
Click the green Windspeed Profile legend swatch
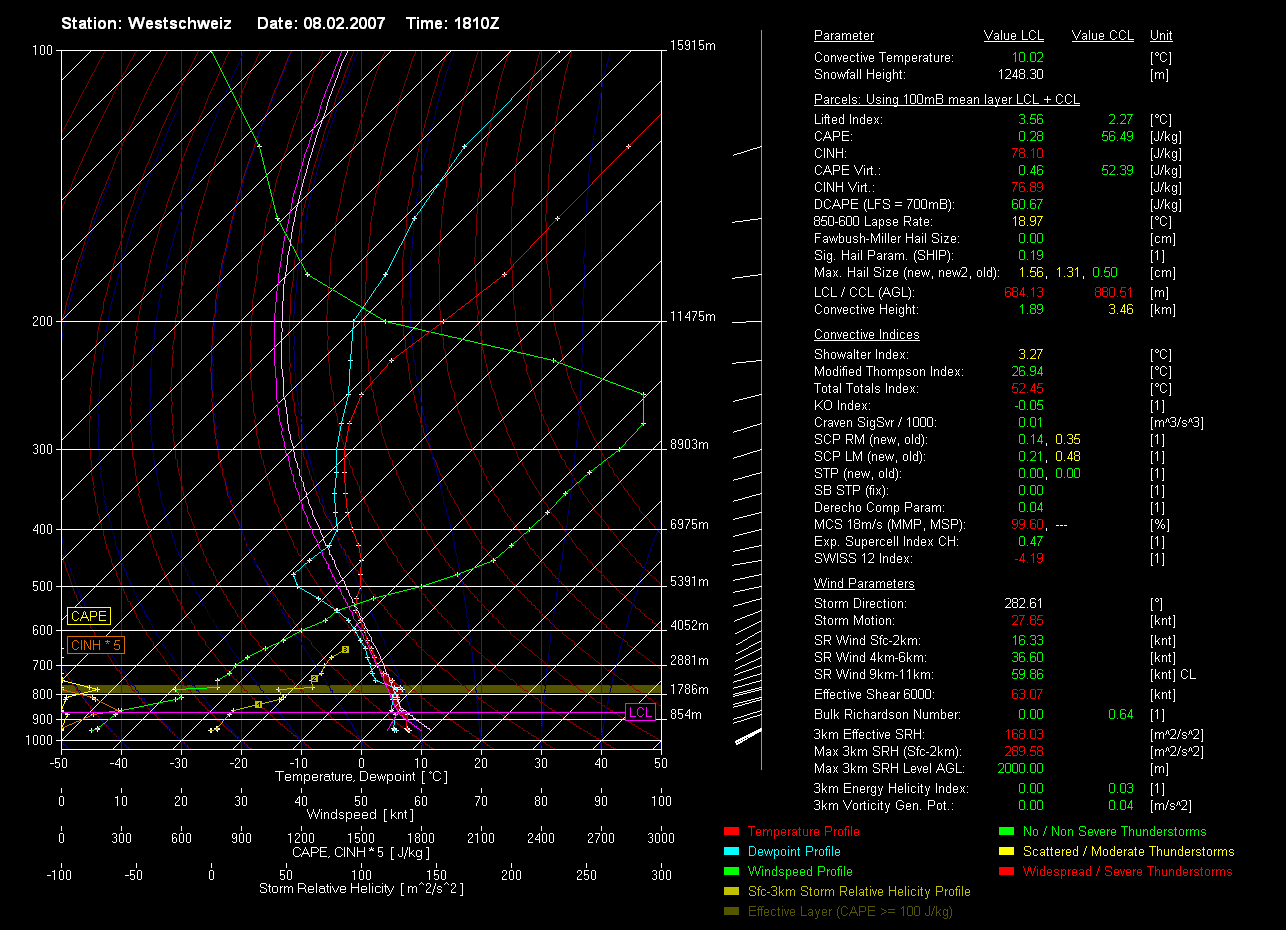click(x=730, y=872)
